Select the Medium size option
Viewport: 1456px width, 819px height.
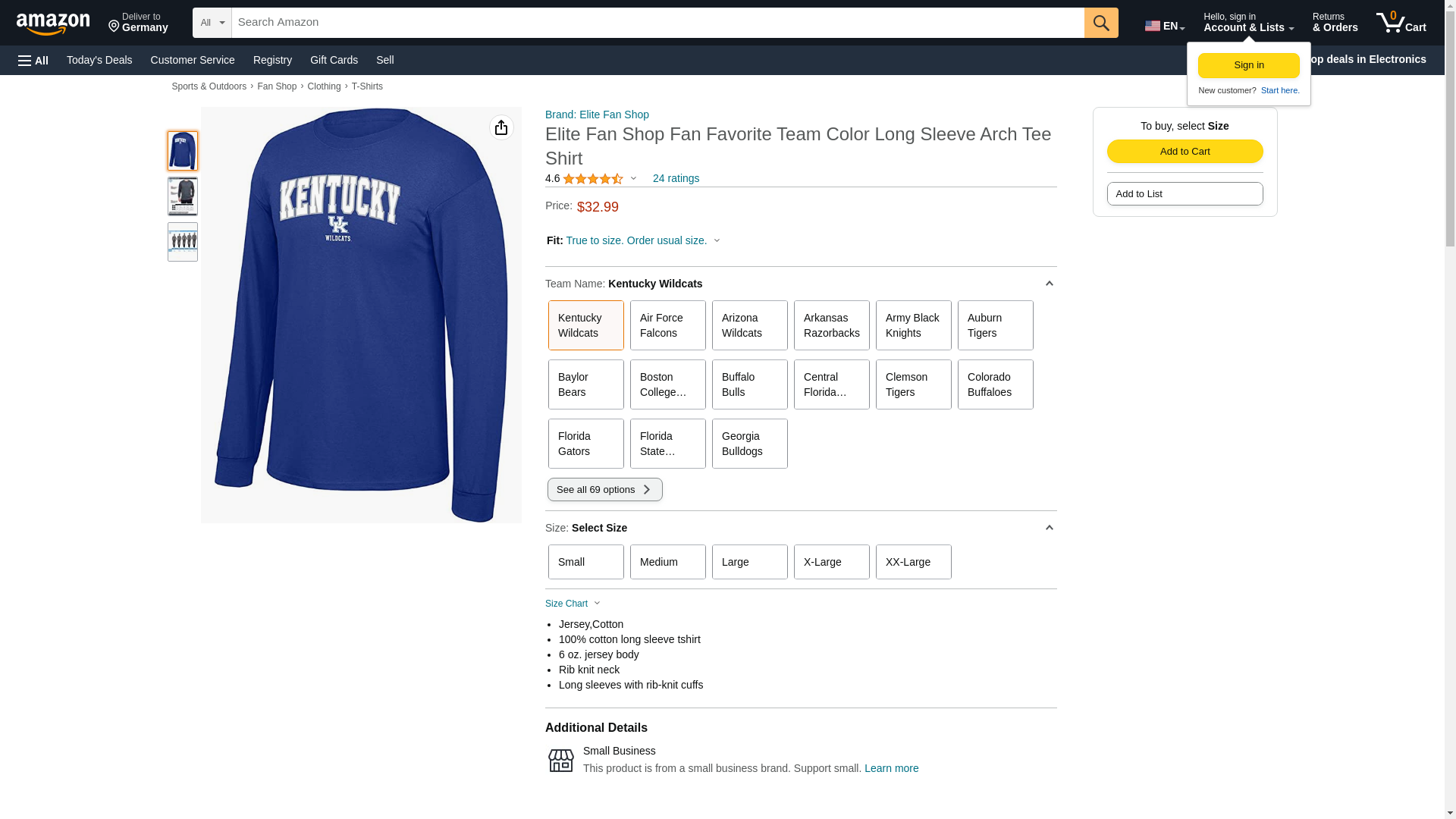click(x=667, y=562)
